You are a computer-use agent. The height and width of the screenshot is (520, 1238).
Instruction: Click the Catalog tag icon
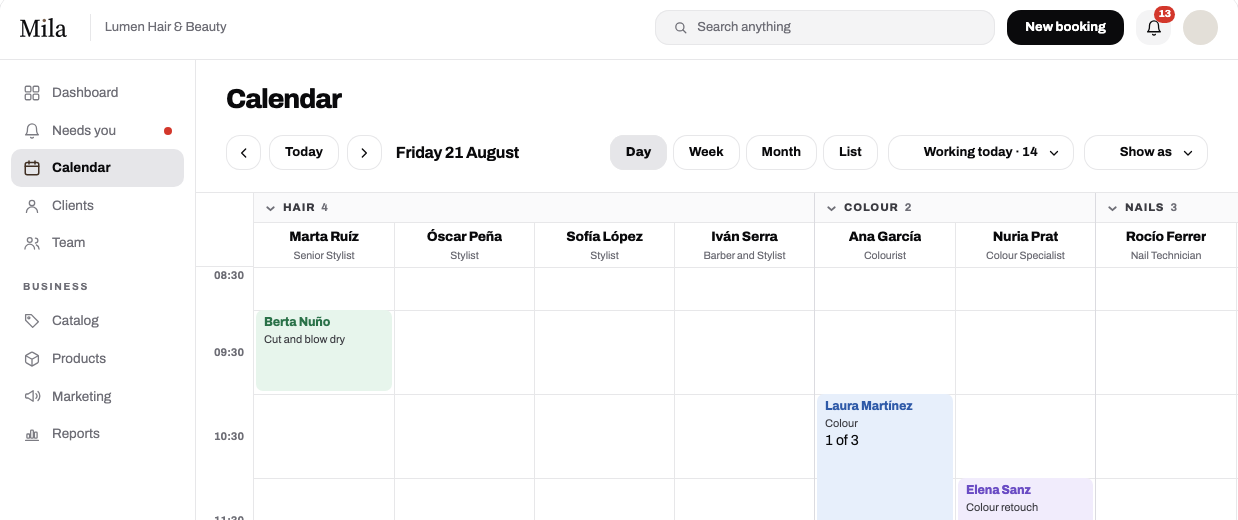tap(32, 321)
